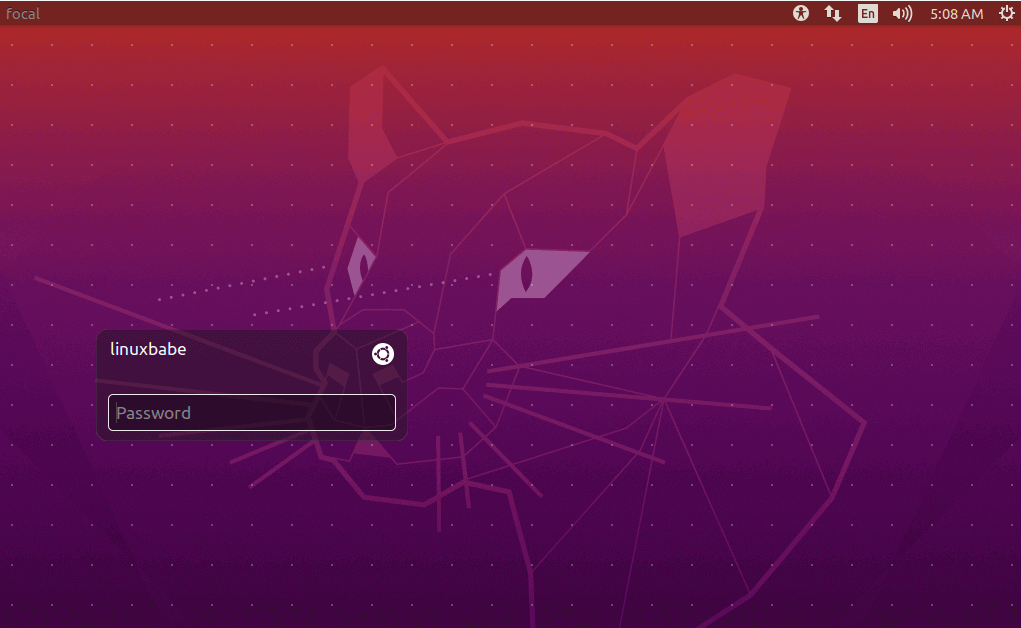Open the sound volume indicator
This screenshot has height=628, width=1021.
coord(902,13)
